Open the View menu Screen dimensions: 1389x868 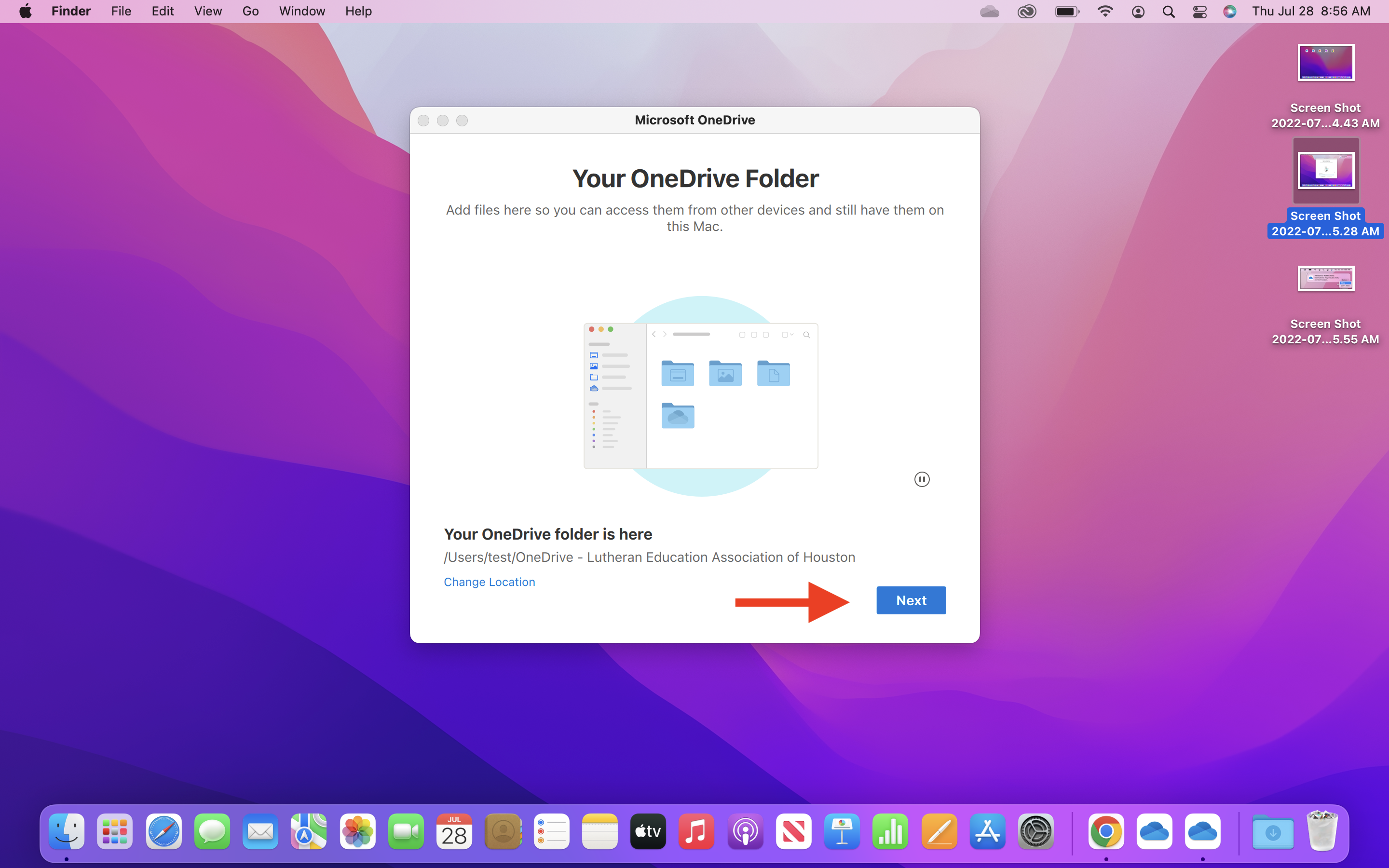point(208,11)
